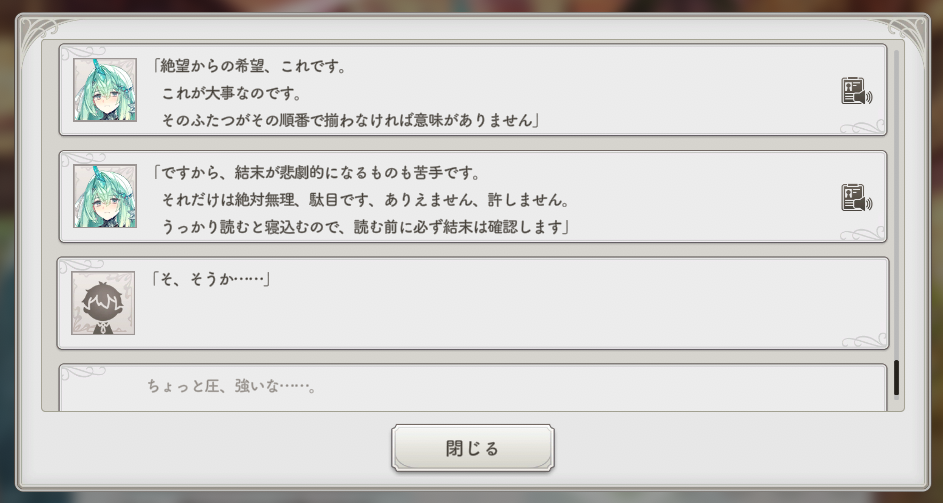Click the dark scrollbar thumb
Screen dimensions: 943x503
click(x=896, y=378)
